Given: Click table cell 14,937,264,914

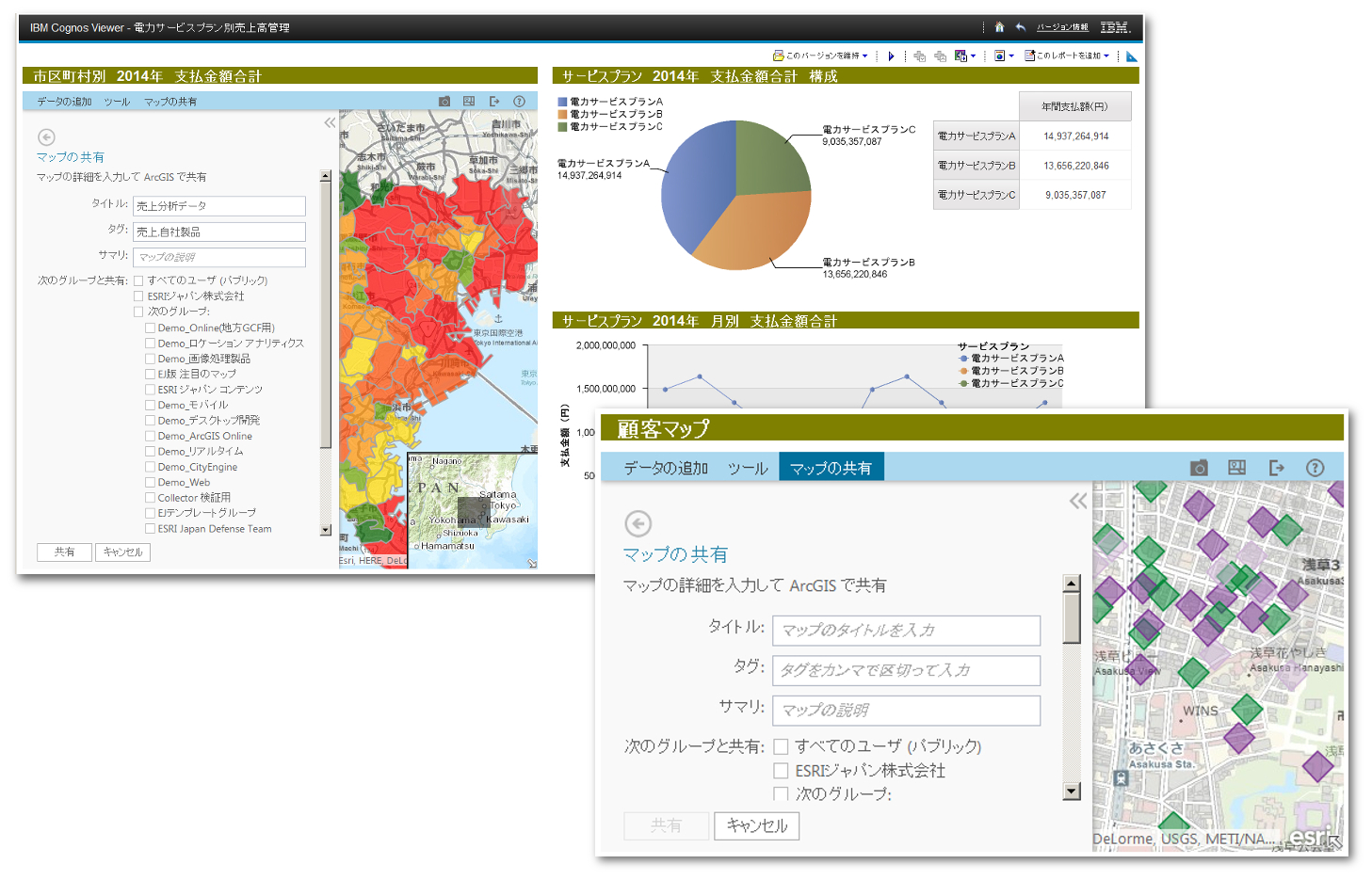Looking at the screenshot, I should point(1075,136).
